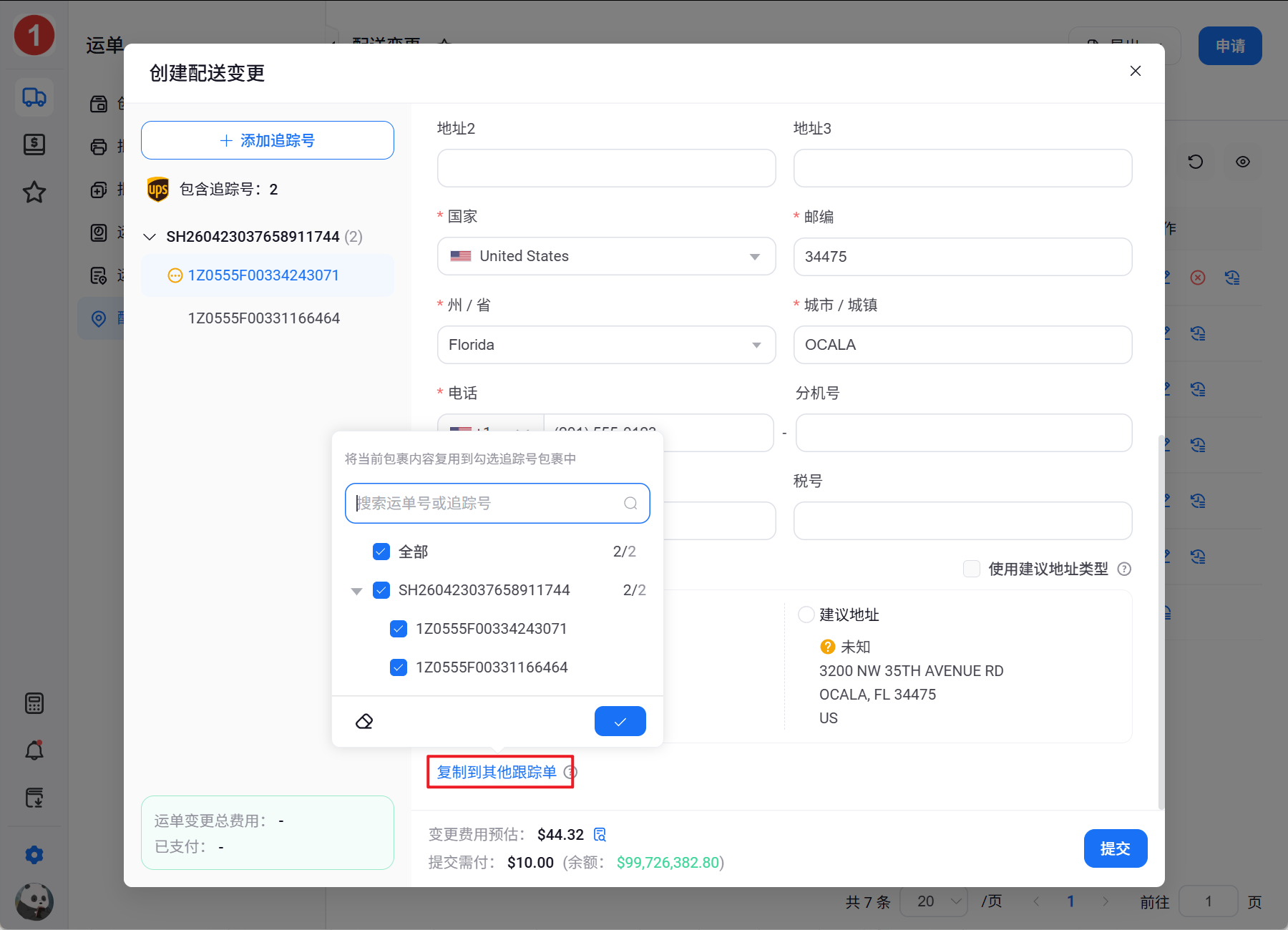Select the 建议地址 radio button
The height and width of the screenshot is (930, 1288).
click(806, 615)
